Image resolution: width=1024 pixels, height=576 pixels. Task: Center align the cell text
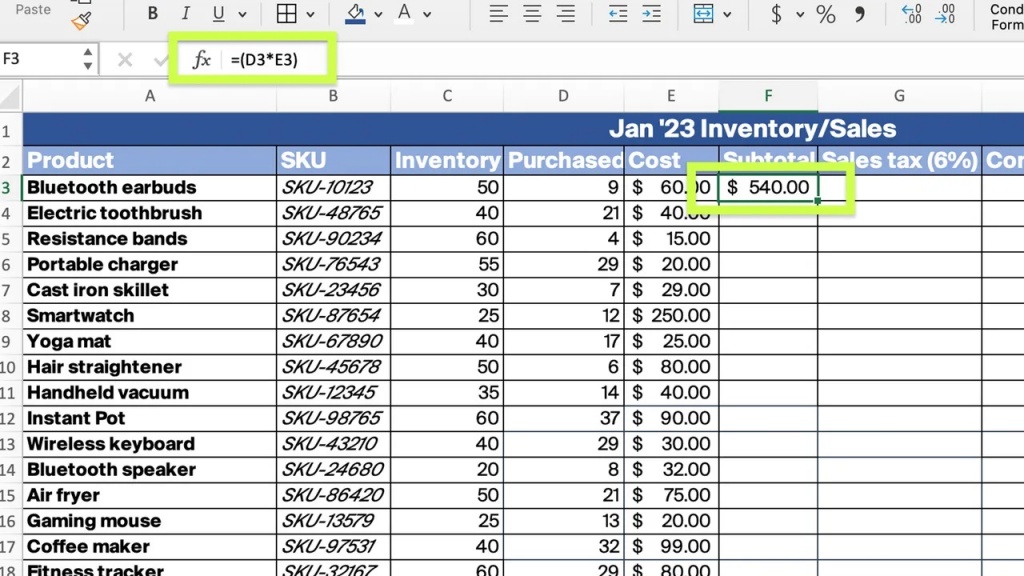click(532, 13)
